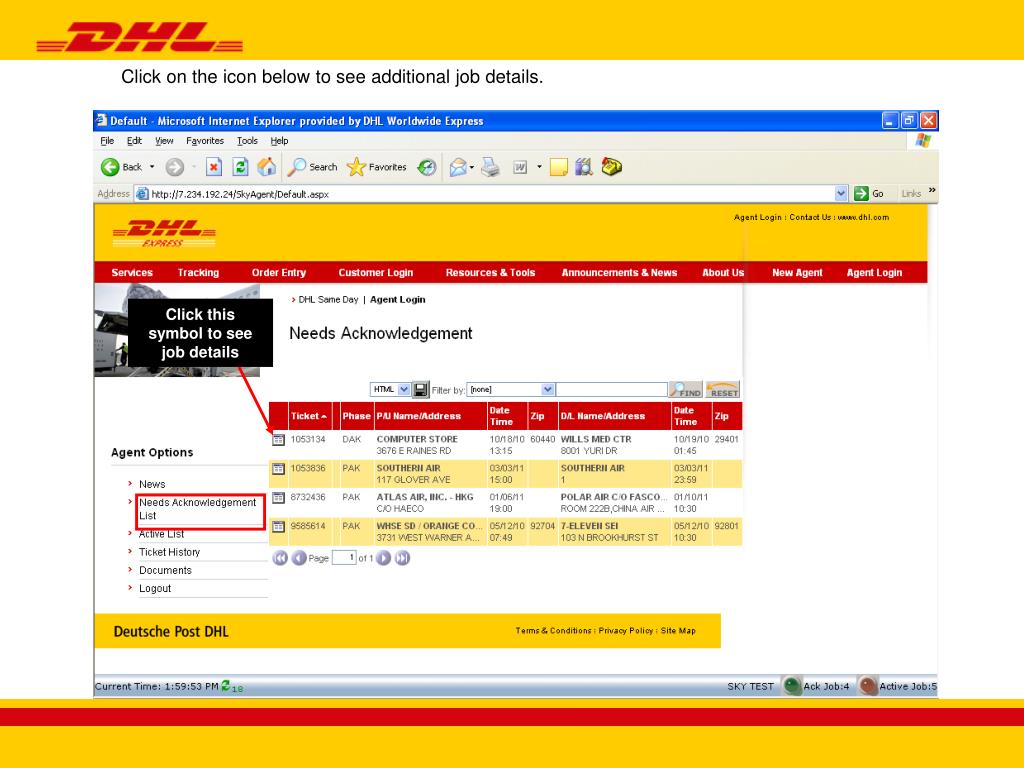
Task: Click the green Ack Job status indicator
Action: 792,686
